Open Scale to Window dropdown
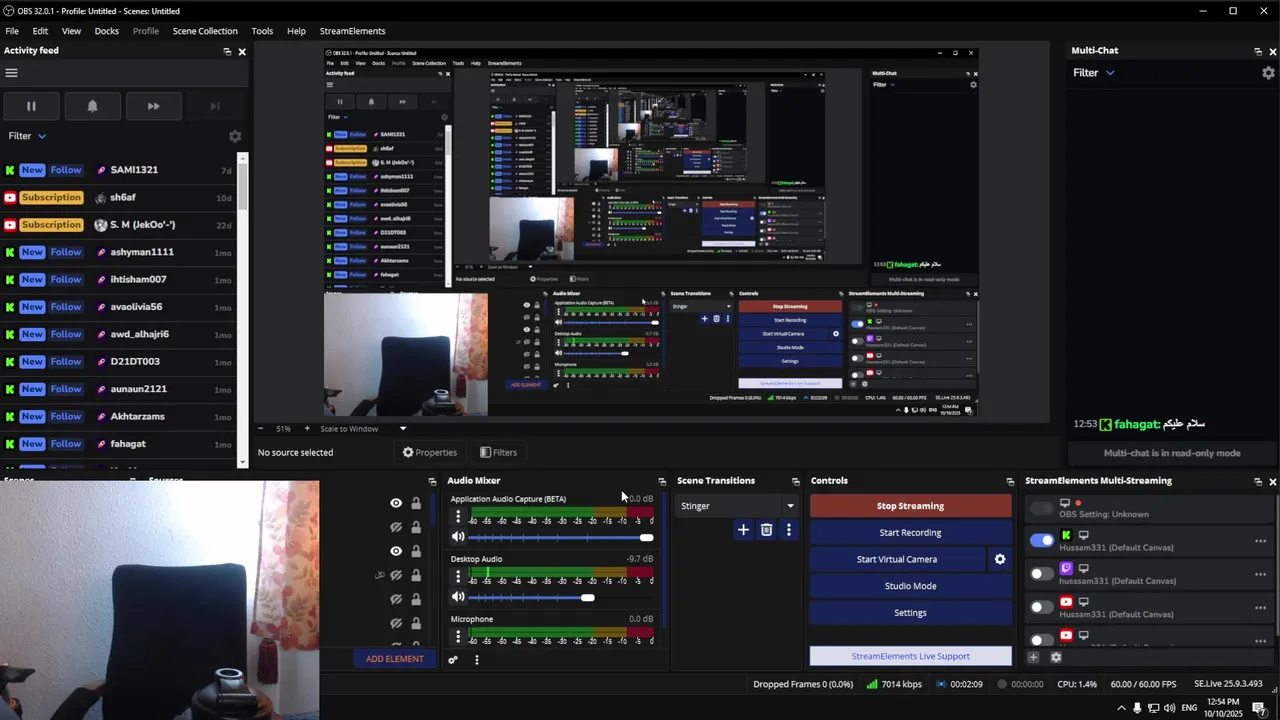 coord(362,429)
